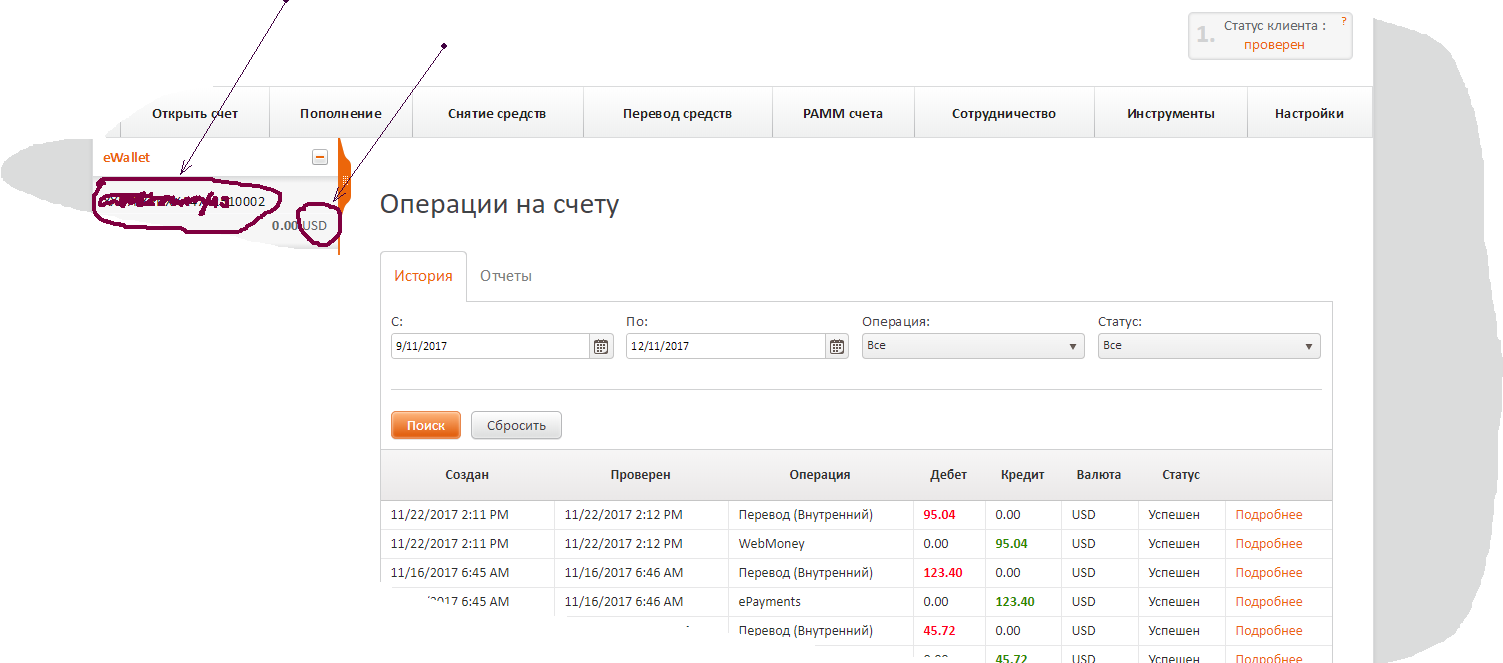Click Успешен status in WebMoney row
The height and width of the screenshot is (663, 1503).
coord(1174,544)
